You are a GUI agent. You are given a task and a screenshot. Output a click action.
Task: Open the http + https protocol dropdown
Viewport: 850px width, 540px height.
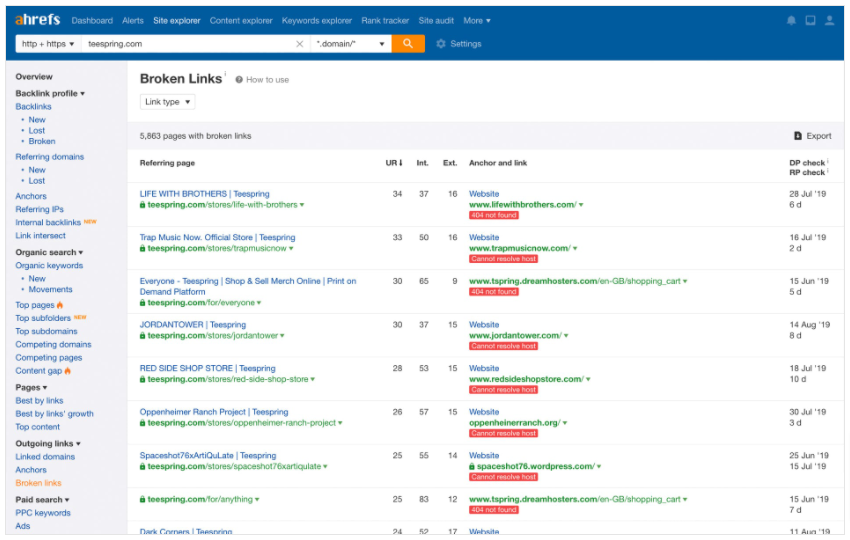click(x=48, y=43)
